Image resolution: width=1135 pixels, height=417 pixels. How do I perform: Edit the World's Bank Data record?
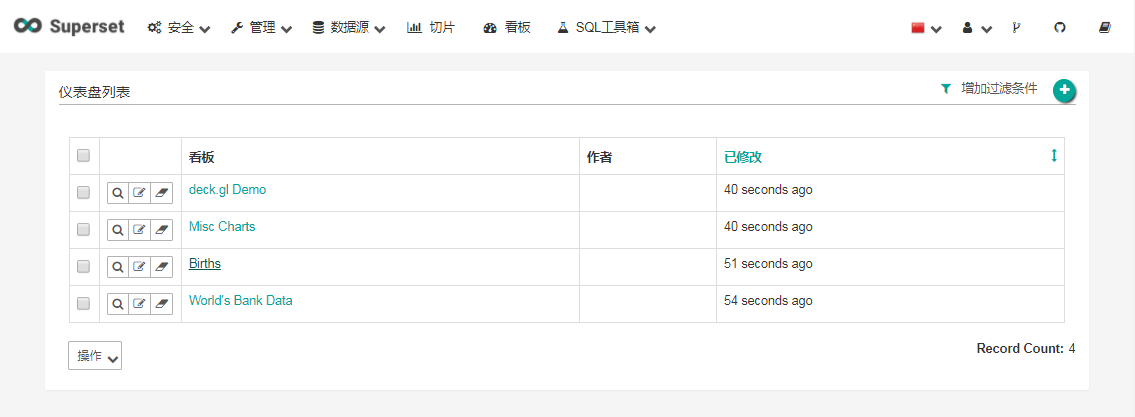139,303
